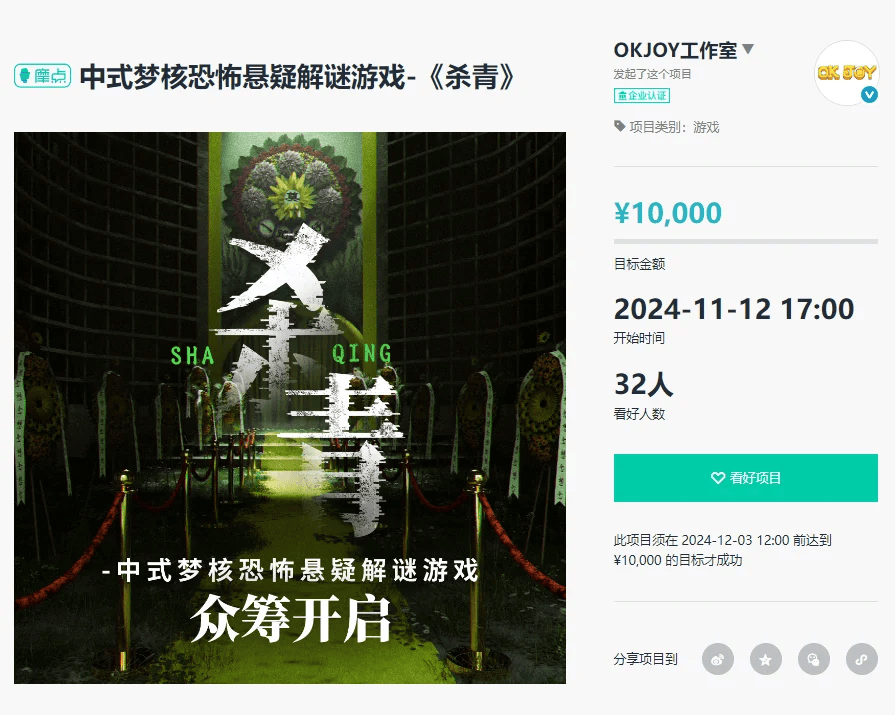Copy project link icon
Image resolution: width=895 pixels, height=715 pixels.
coord(861,659)
